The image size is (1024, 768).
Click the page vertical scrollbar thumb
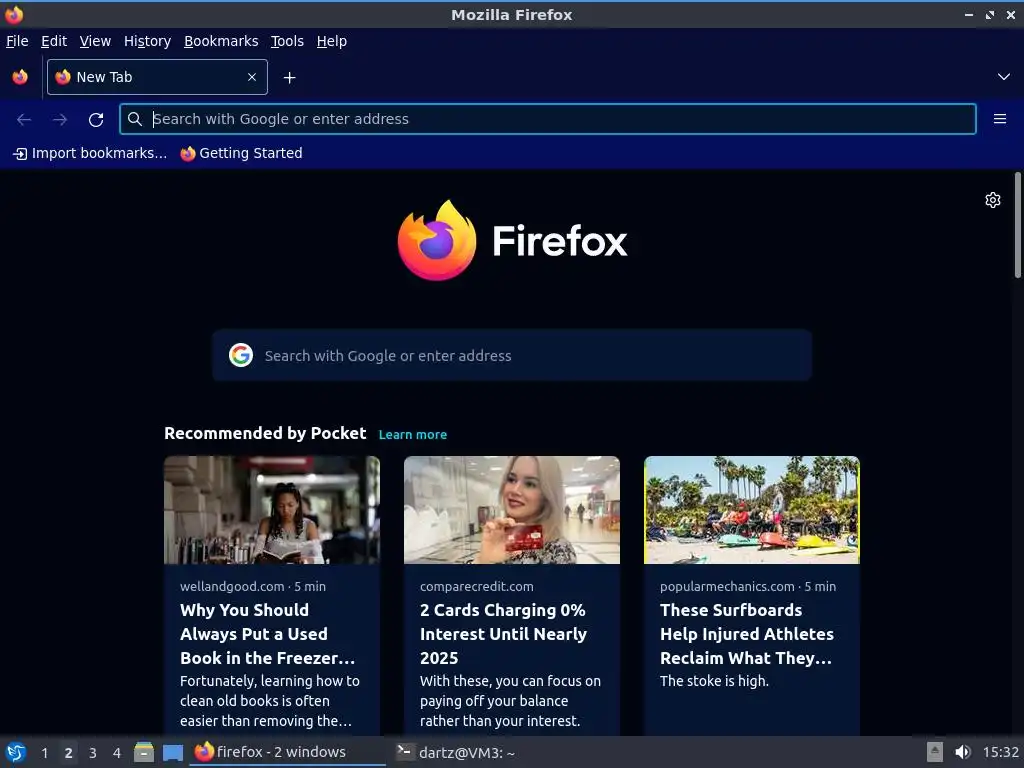tap(1017, 225)
